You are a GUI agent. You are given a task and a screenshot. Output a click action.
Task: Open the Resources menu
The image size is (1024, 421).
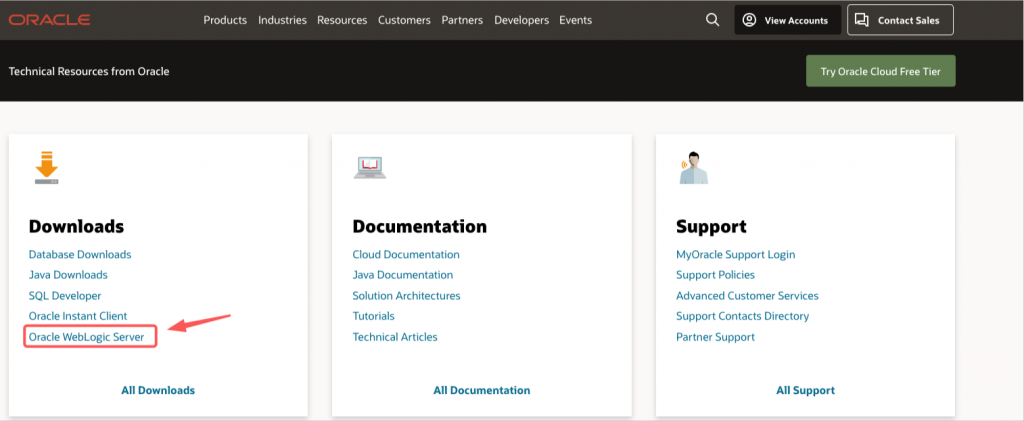[x=342, y=20]
